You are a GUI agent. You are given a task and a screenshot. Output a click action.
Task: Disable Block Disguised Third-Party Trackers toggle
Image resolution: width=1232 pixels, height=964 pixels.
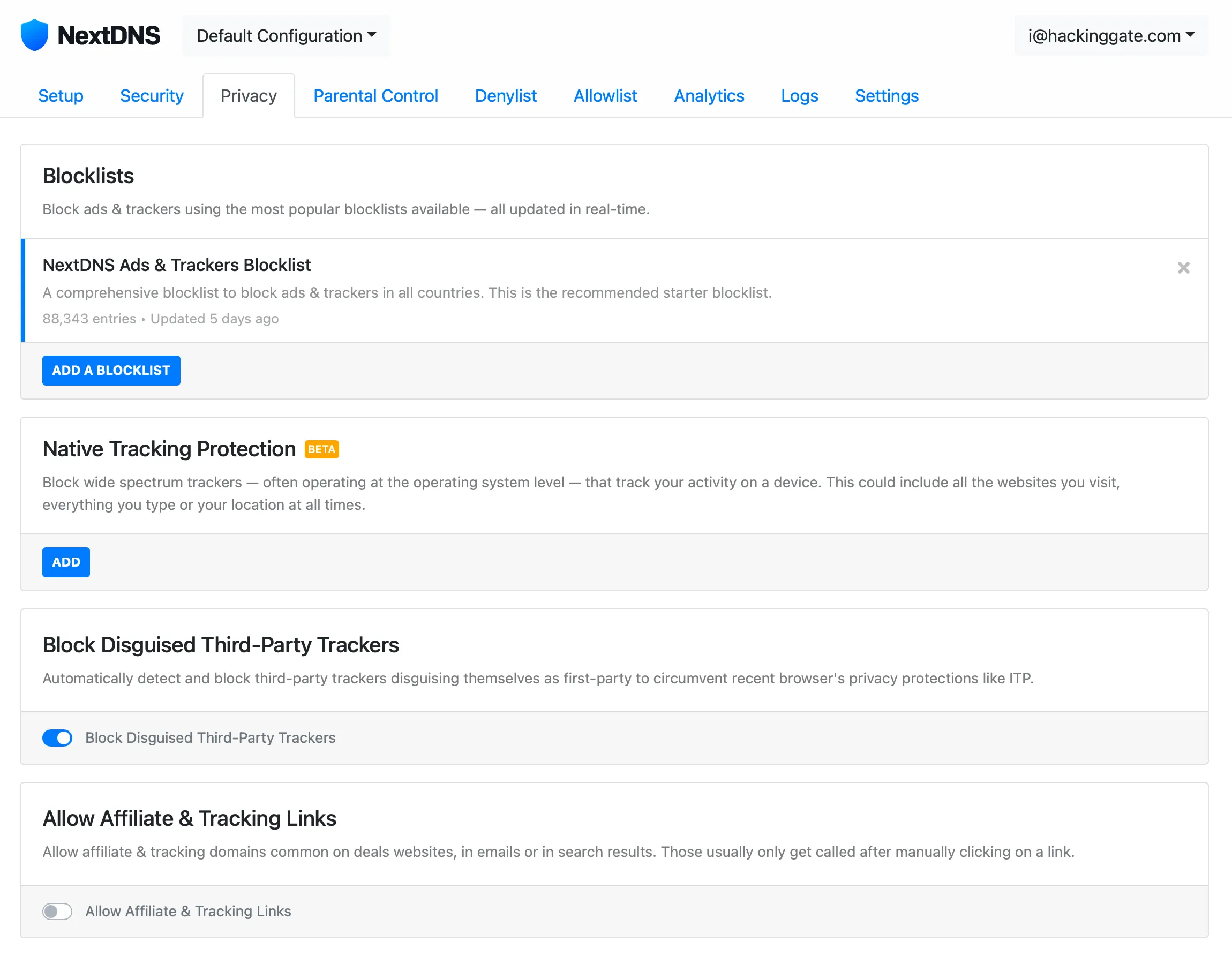coord(57,737)
